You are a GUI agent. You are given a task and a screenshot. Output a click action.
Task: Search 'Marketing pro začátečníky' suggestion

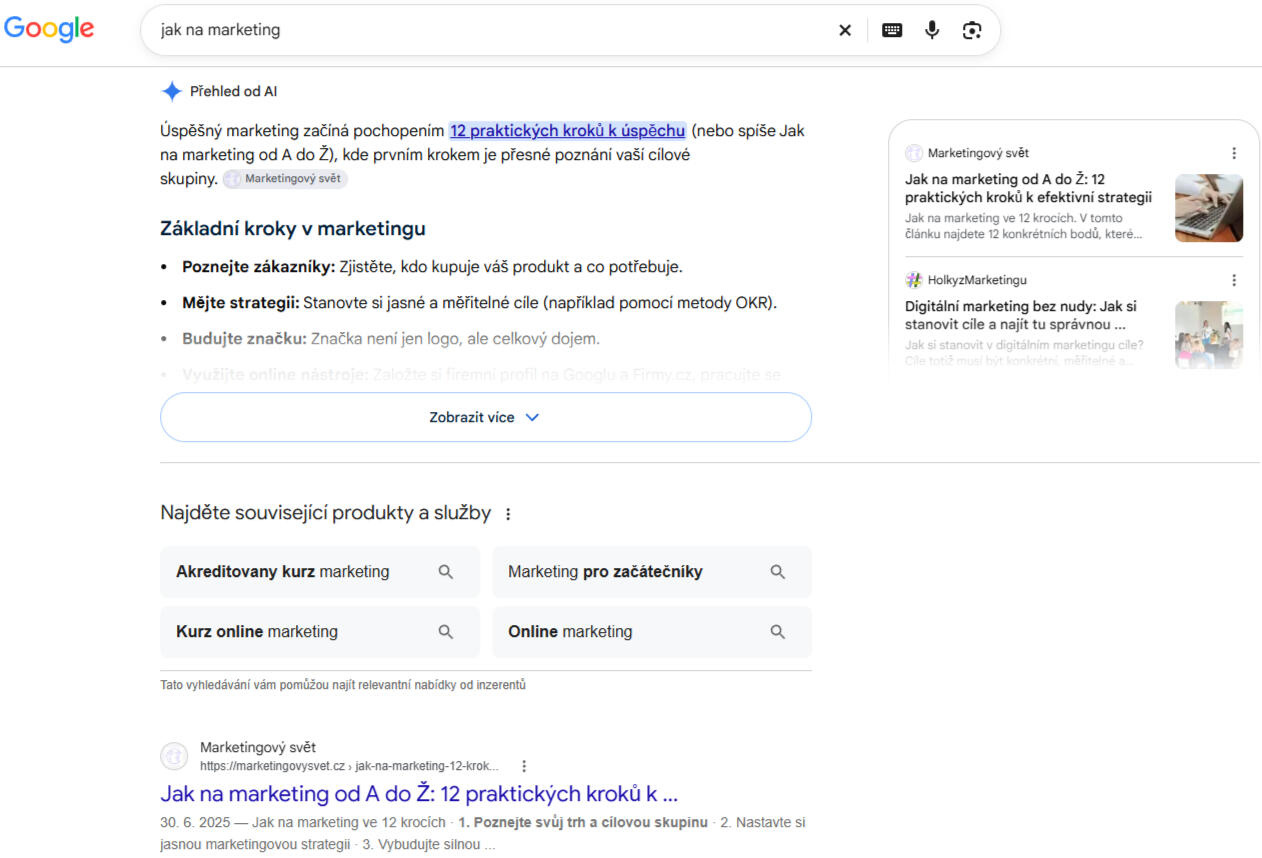tap(652, 572)
